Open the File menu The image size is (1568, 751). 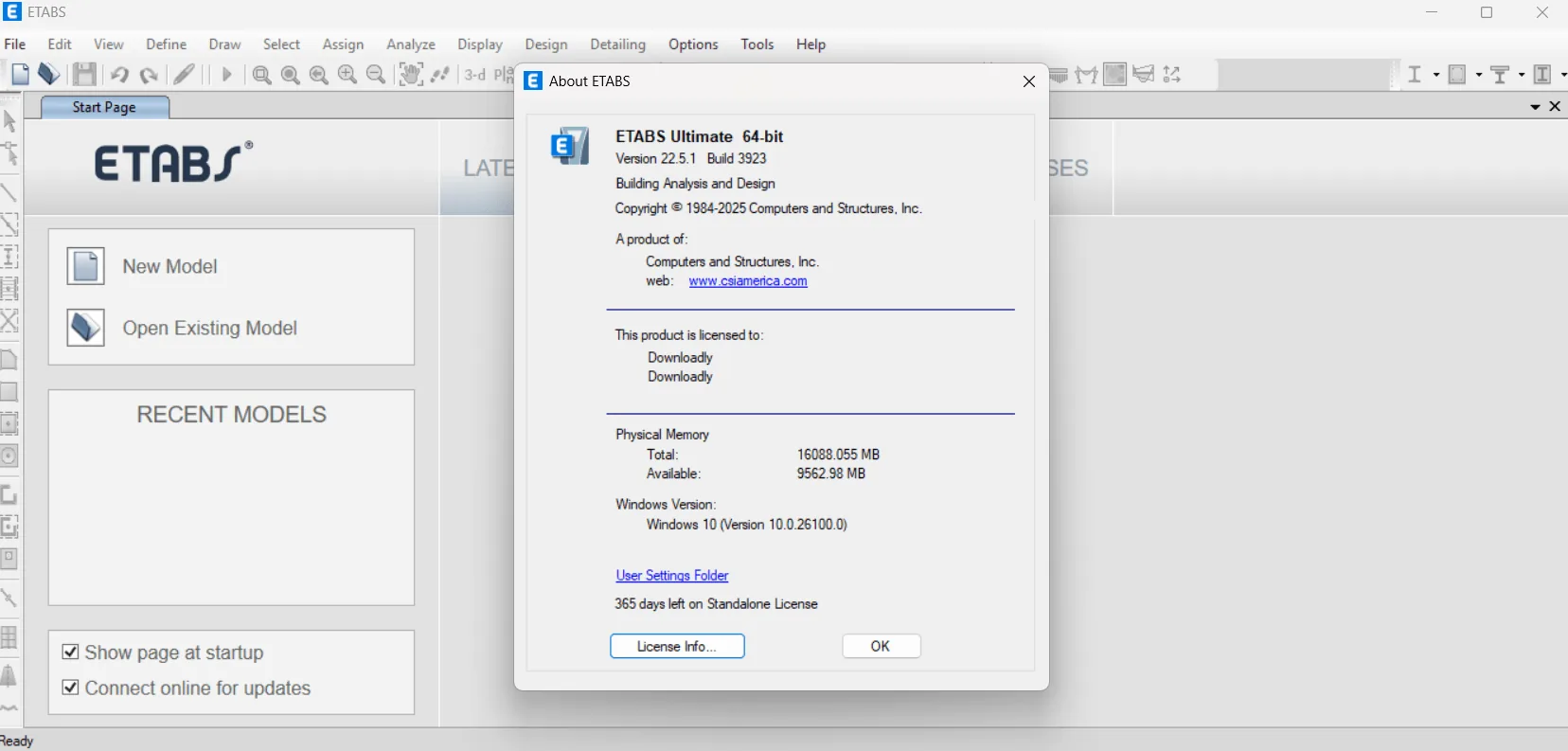[x=15, y=45]
